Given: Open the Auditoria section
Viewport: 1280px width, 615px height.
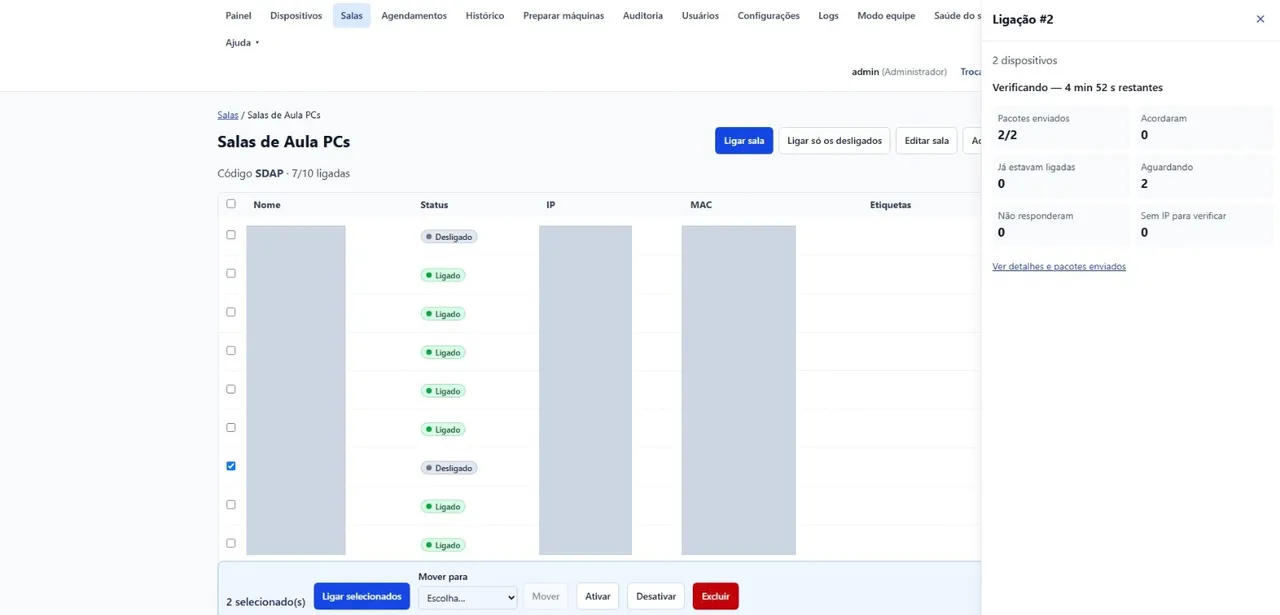Looking at the screenshot, I should tap(642, 16).
